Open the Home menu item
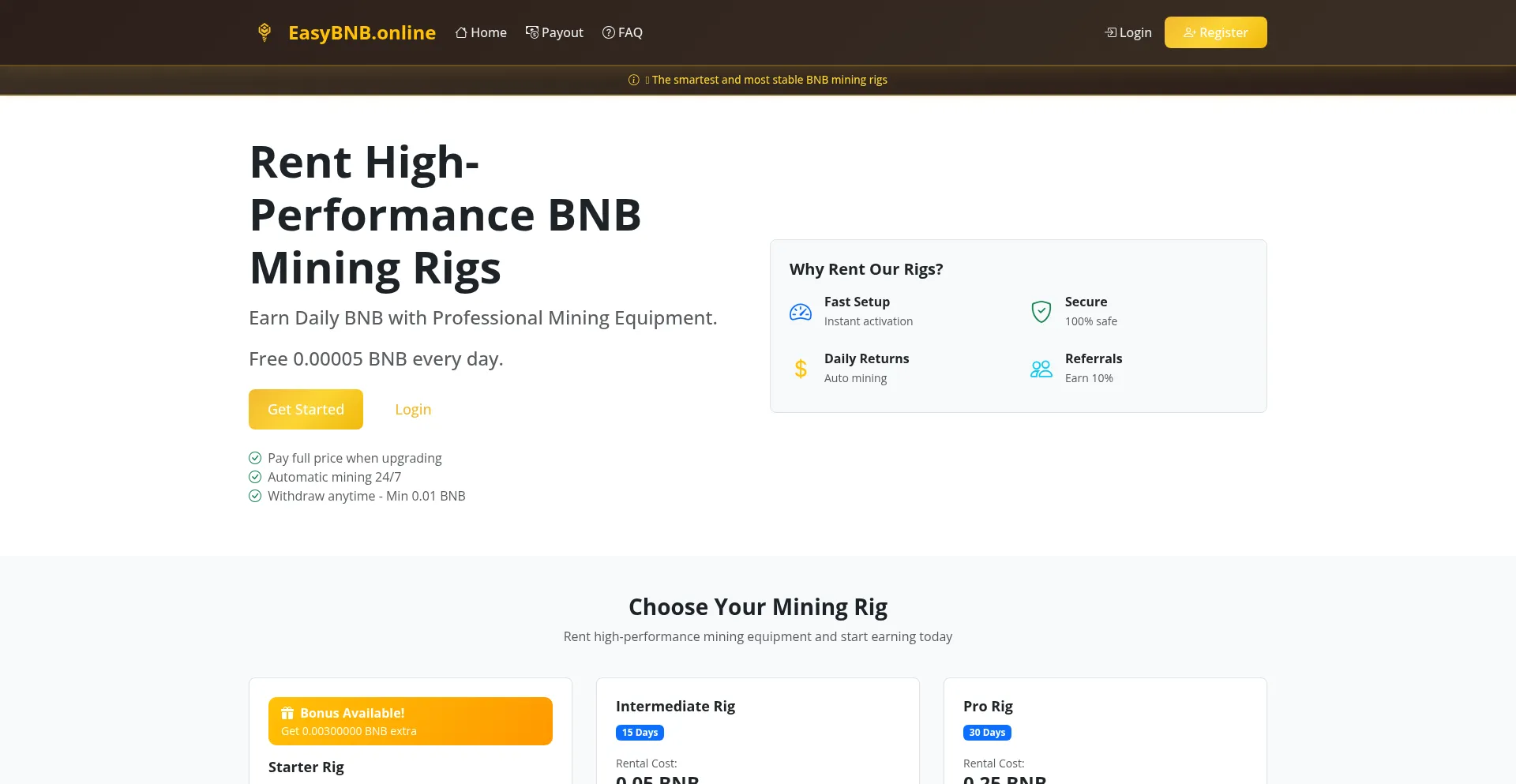1516x784 pixels. click(481, 32)
